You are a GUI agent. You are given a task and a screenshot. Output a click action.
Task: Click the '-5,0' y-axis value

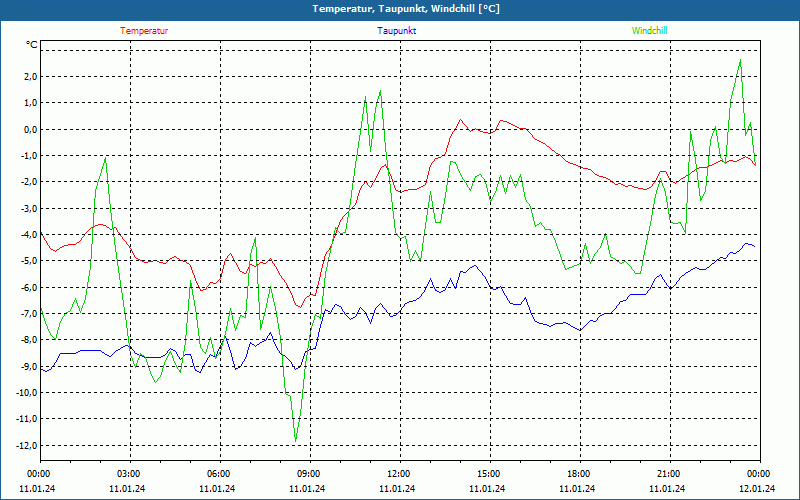(30, 261)
